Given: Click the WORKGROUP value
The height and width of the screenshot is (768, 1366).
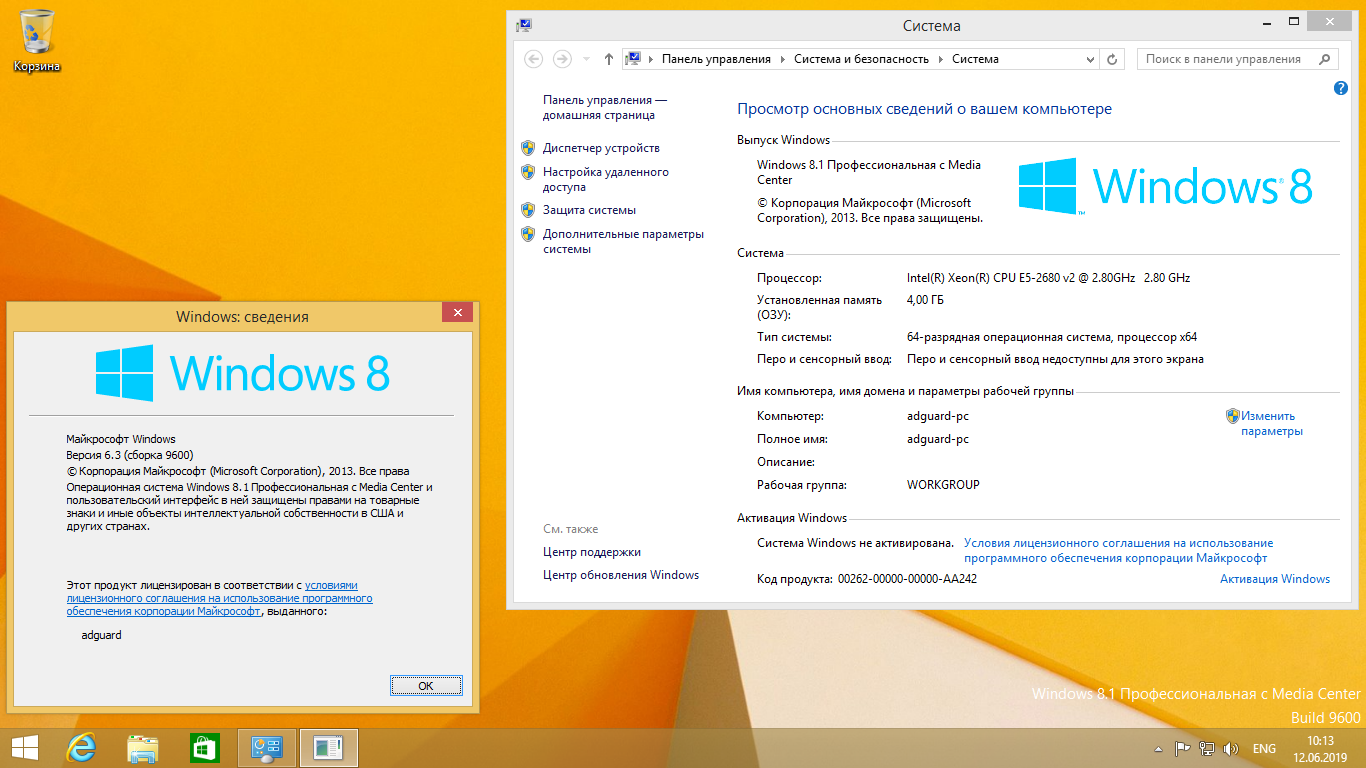Looking at the screenshot, I should tap(943, 485).
